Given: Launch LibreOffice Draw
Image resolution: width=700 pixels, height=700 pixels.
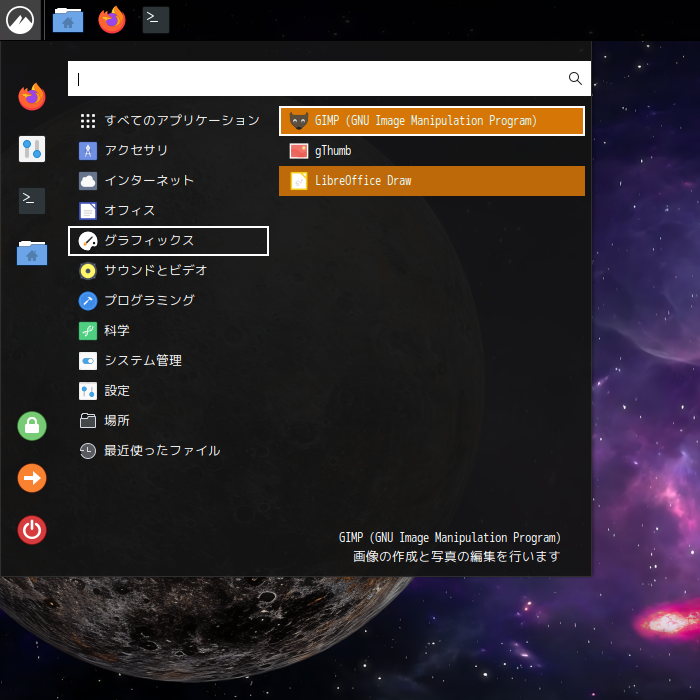Looking at the screenshot, I should (432, 181).
